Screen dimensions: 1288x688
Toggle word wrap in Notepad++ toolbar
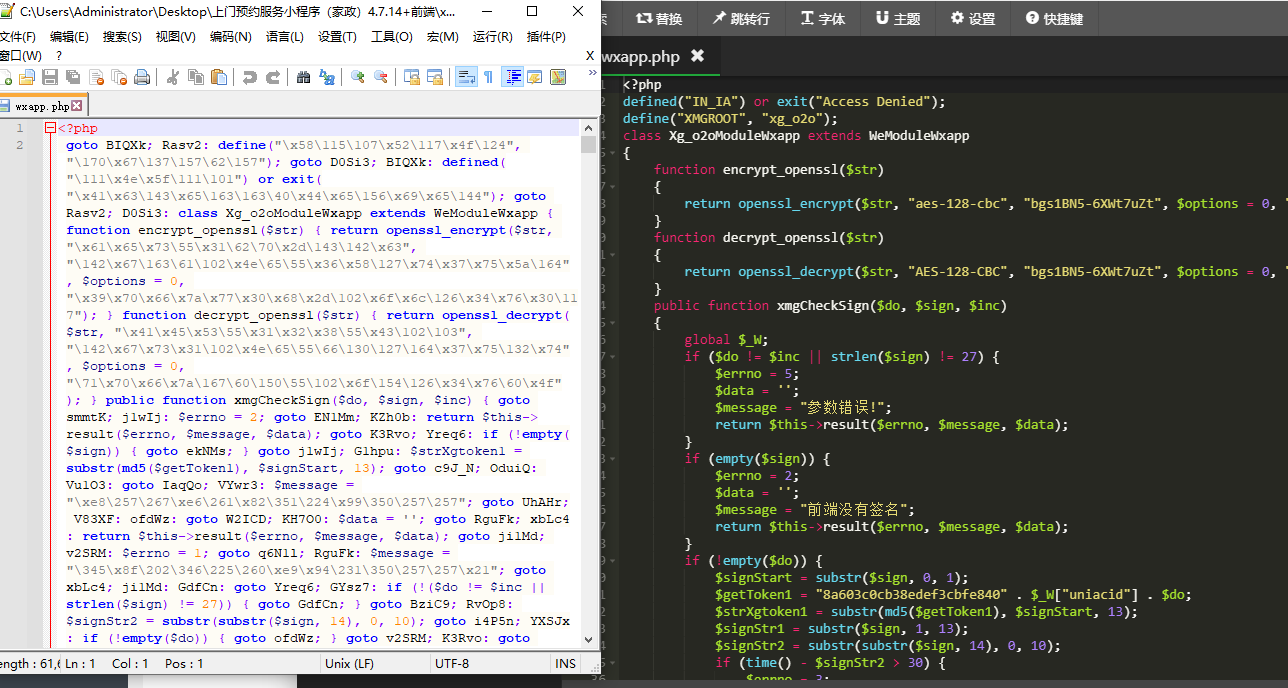coord(466,77)
